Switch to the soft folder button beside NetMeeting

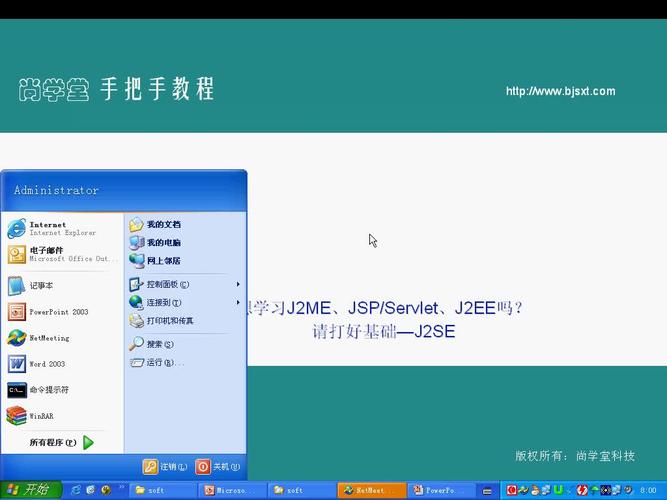pos(302,490)
